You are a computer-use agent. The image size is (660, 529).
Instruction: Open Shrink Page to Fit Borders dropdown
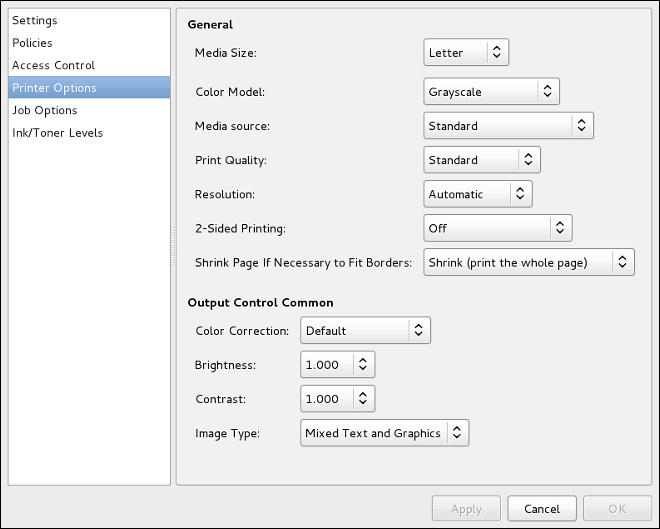point(529,262)
